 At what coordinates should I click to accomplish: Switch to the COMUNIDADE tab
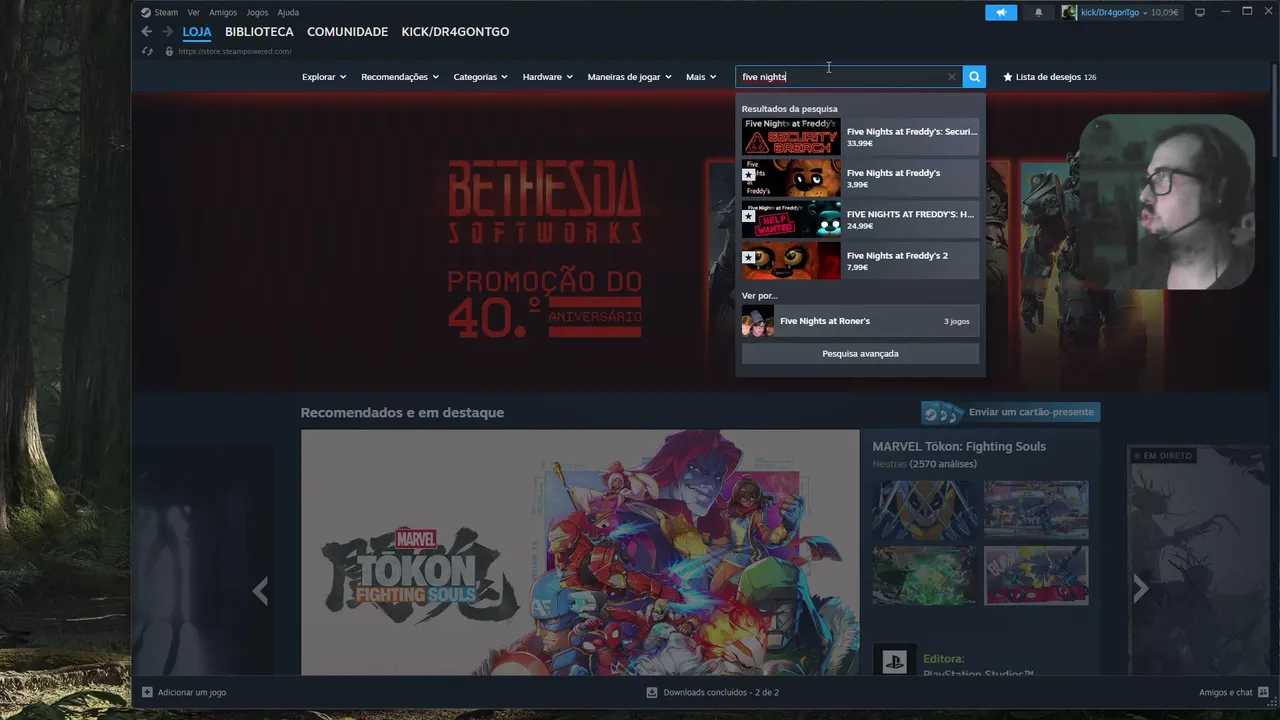pyautogui.click(x=347, y=32)
